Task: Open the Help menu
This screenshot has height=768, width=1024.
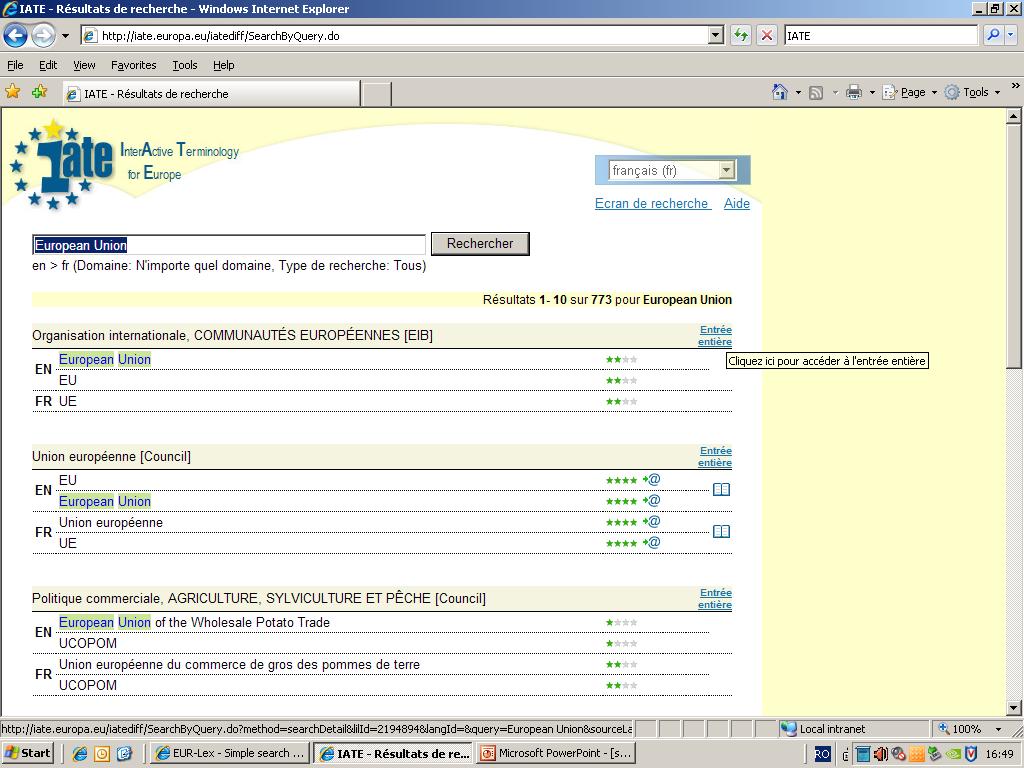Action: [x=223, y=65]
